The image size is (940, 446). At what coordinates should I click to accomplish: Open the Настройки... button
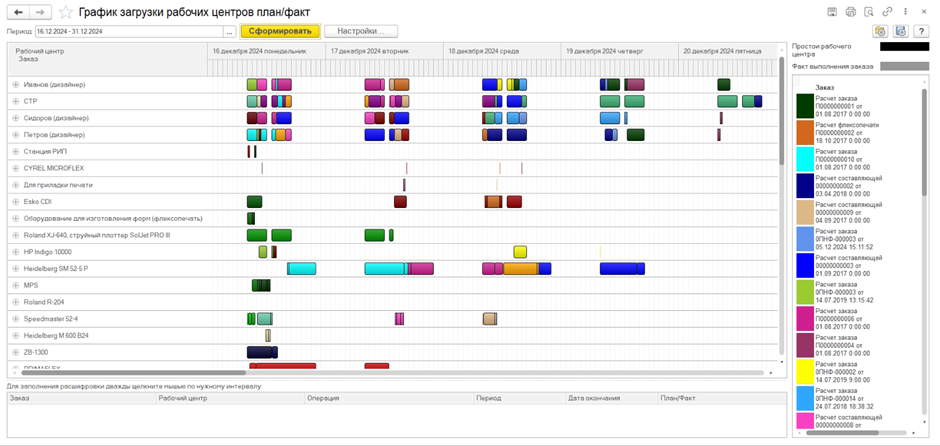pyautogui.click(x=361, y=31)
